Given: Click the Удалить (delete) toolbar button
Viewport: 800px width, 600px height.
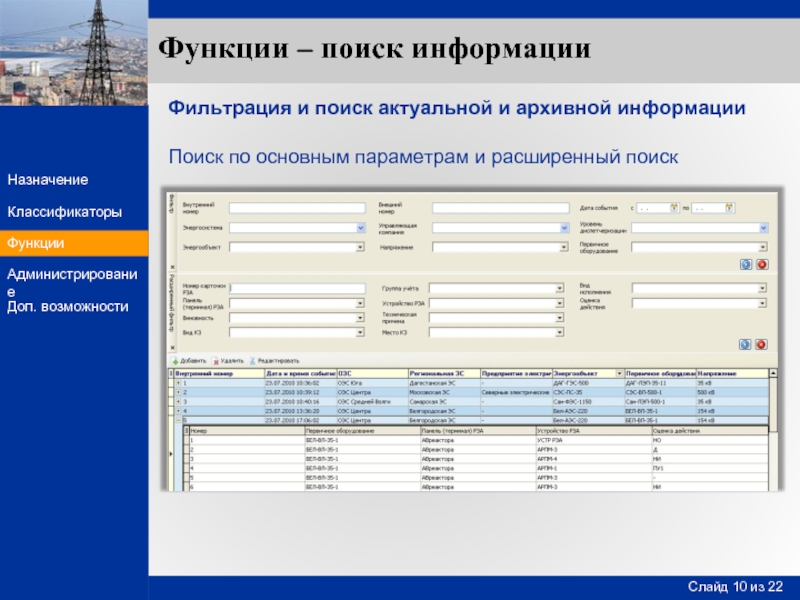Looking at the screenshot, I should pos(228,361).
